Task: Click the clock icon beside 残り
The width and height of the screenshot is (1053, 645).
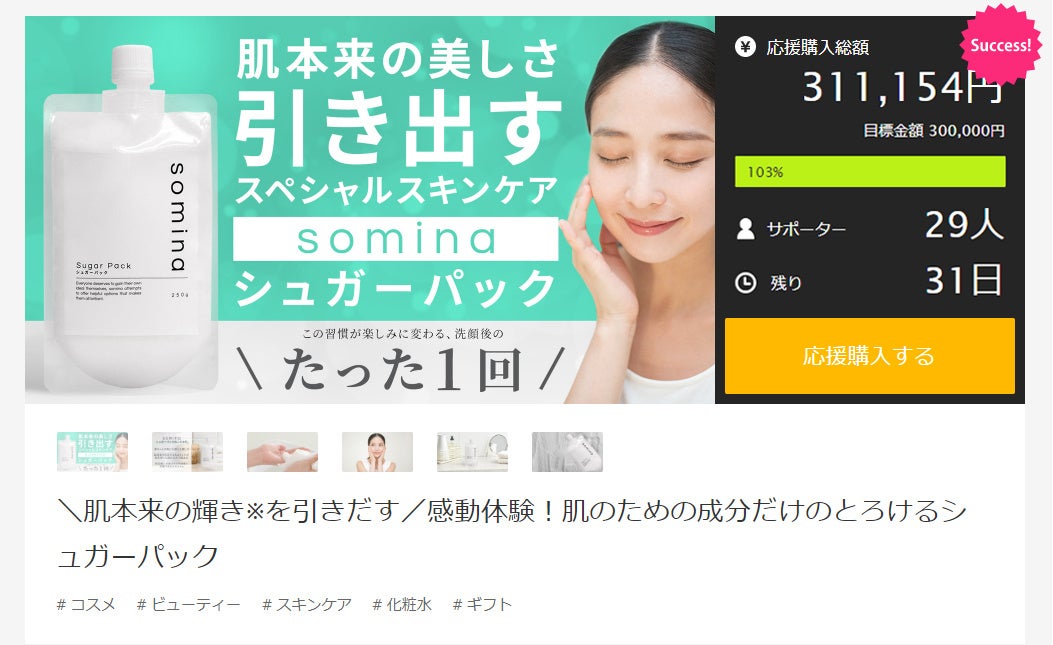Action: click(745, 282)
